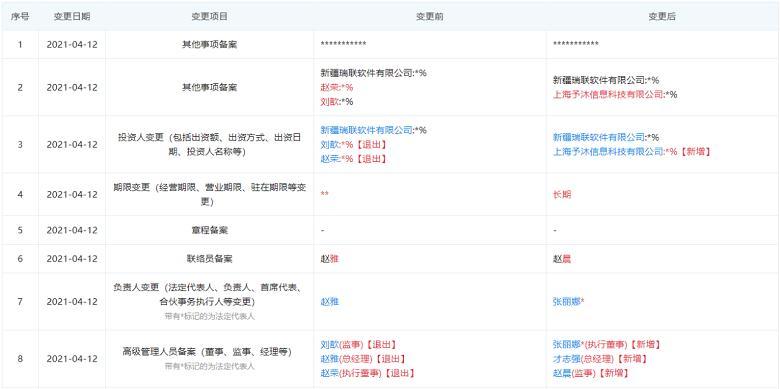The height and width of the screenshot is (389, 780).
Task: Click sequence number 6 cell
Action: pyautogui.click(x=20, y=259)
